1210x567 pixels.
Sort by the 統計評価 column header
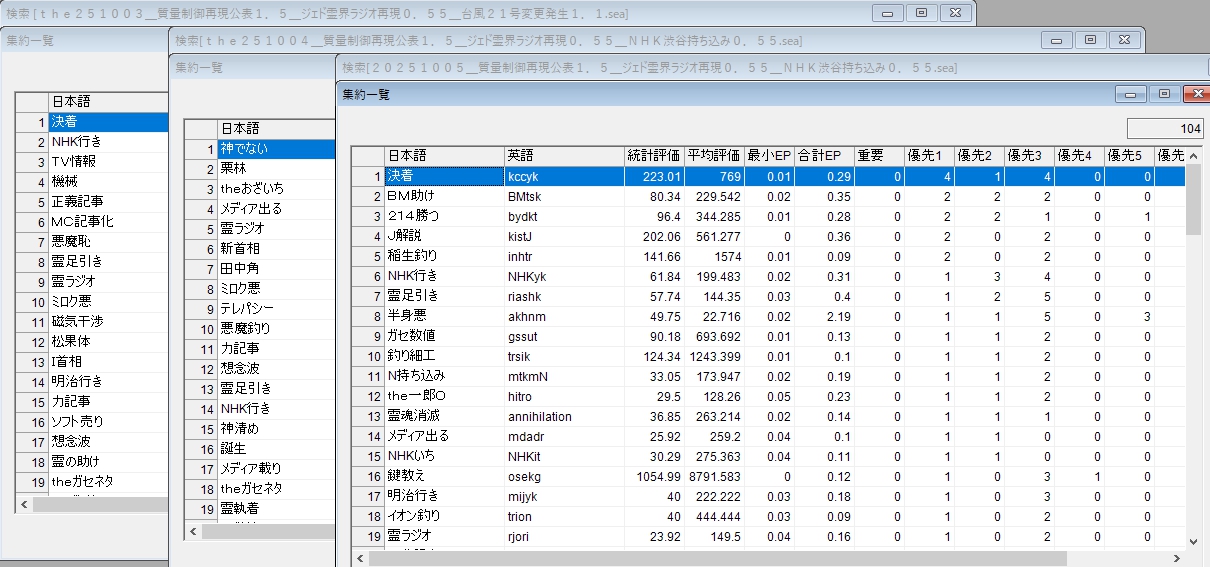click(x=654, y=155)
